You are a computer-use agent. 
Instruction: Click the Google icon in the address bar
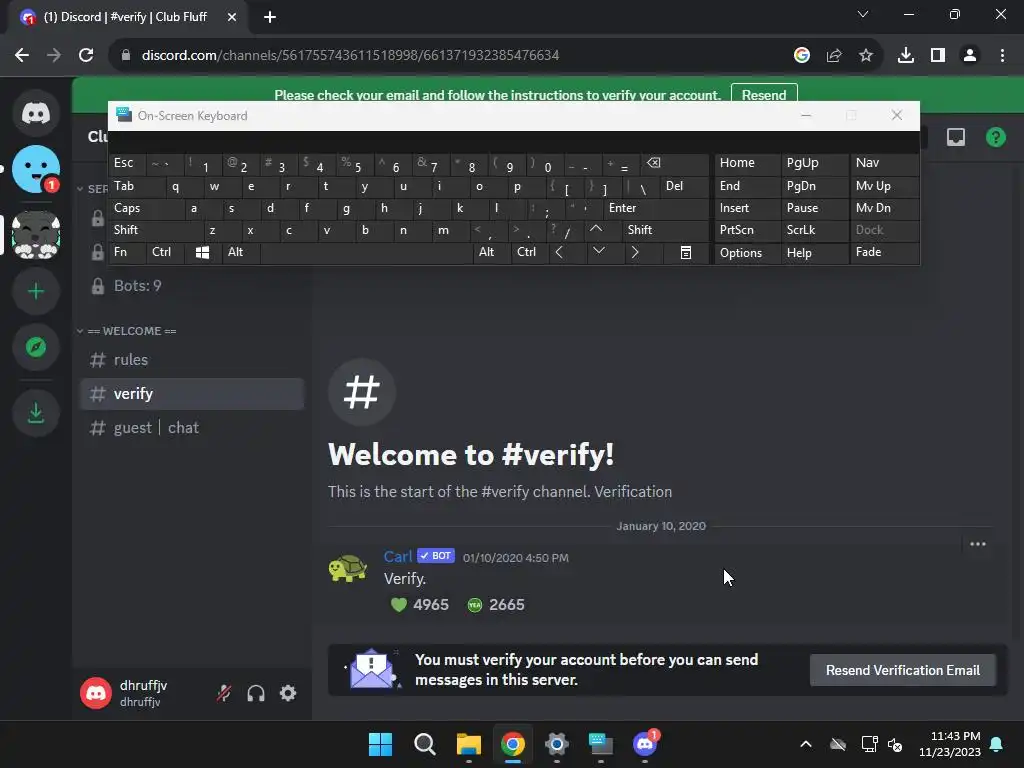(x=802, y=56)
